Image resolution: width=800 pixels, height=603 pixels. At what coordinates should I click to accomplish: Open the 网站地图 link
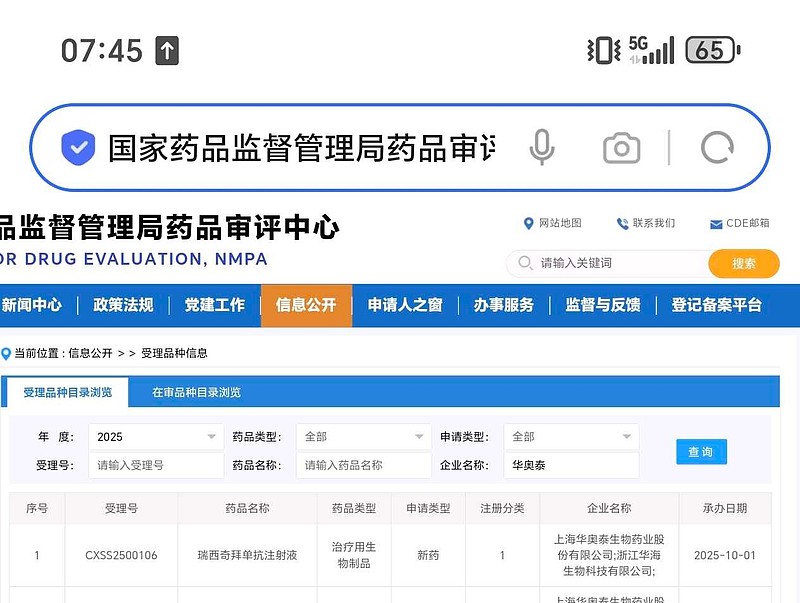click(x=560, y=223)
